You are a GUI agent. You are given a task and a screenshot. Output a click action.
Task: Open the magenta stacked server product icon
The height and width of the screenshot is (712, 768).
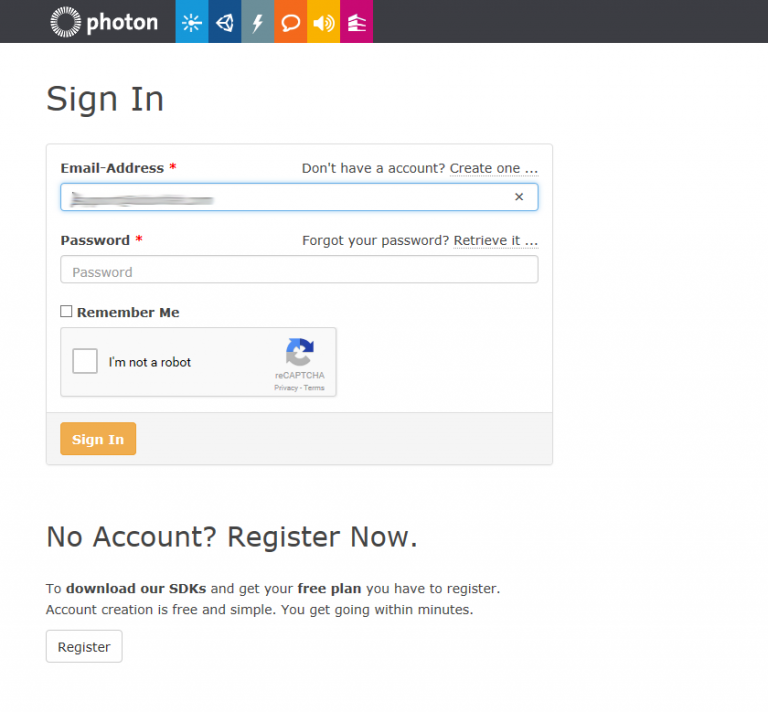357,22
